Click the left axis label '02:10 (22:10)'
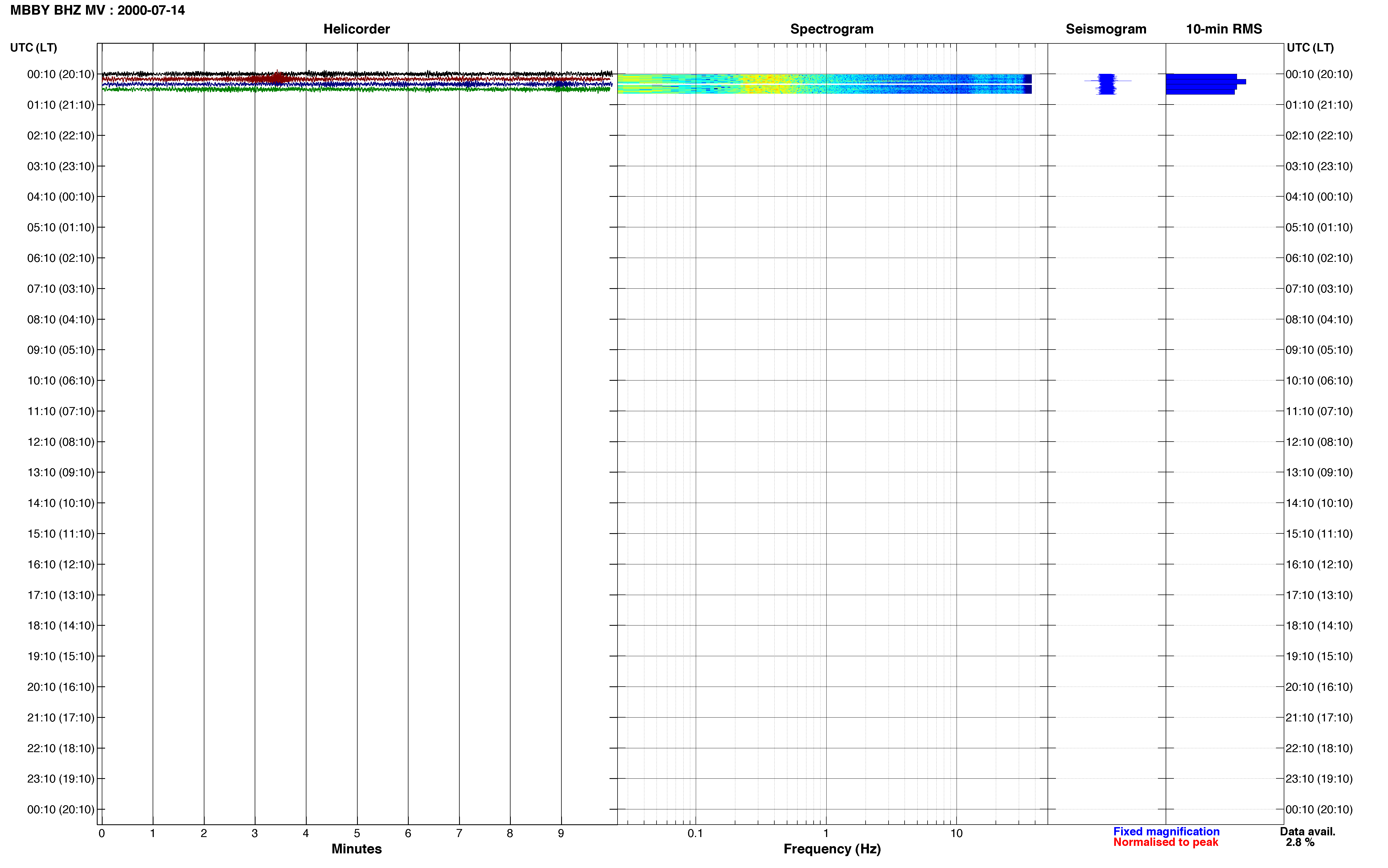Image resolution: width=1388 pixels, height=868 pixels. [x=61, y=135]
